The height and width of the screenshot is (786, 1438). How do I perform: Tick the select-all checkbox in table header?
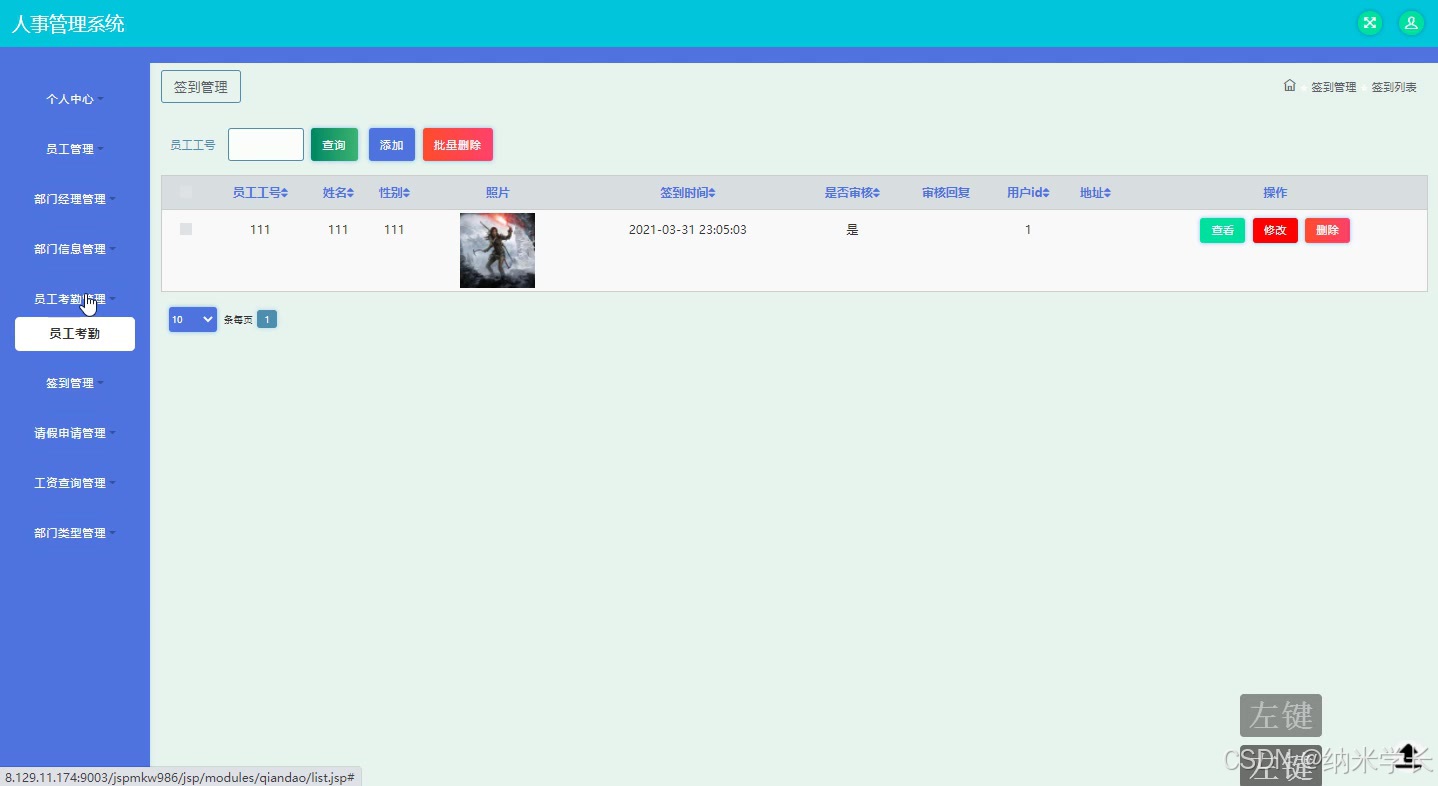tap(186, 192)
